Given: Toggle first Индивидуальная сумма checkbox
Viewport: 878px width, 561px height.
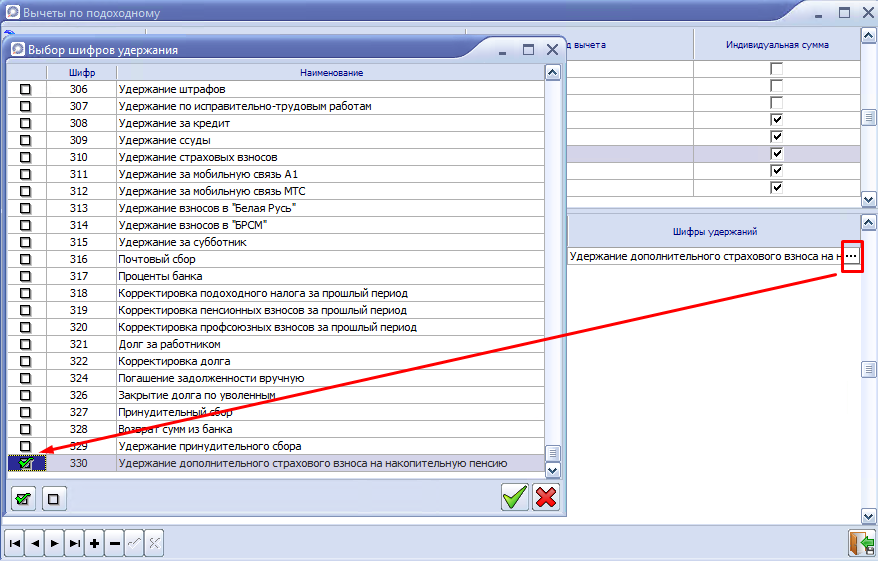Looking at the screenshot, I should pos(776,69).
